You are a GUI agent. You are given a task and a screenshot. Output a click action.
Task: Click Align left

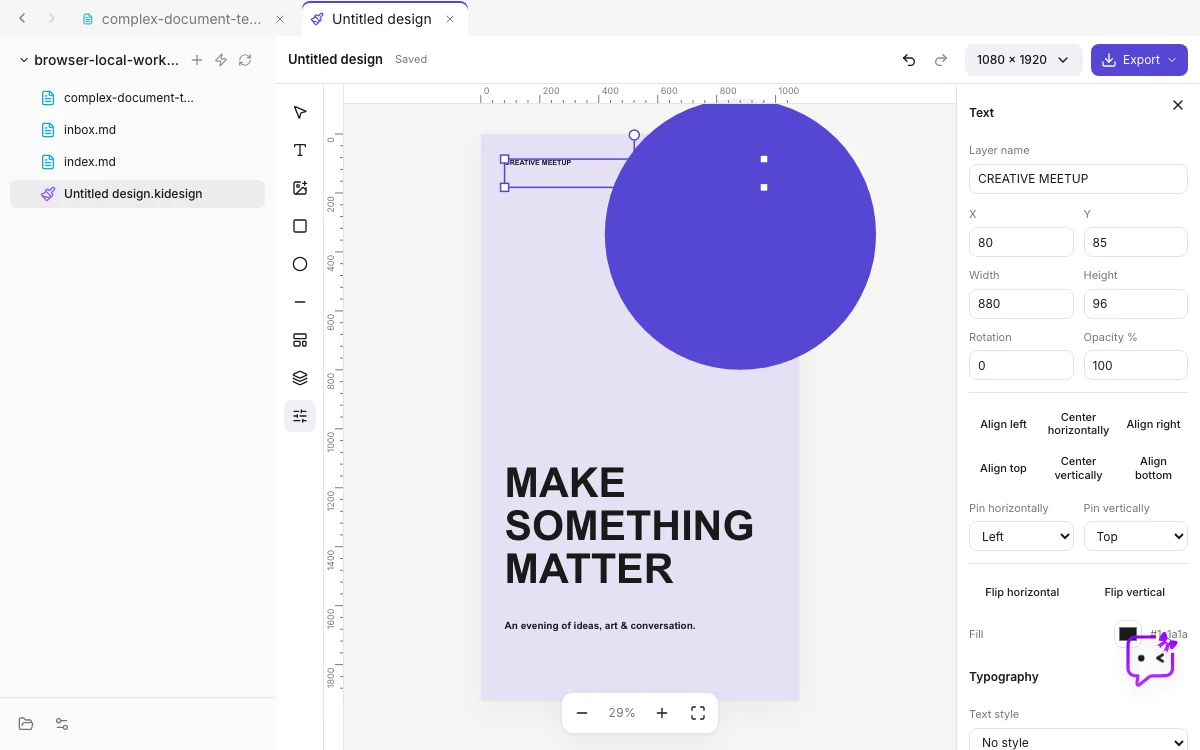(1003, 424)
